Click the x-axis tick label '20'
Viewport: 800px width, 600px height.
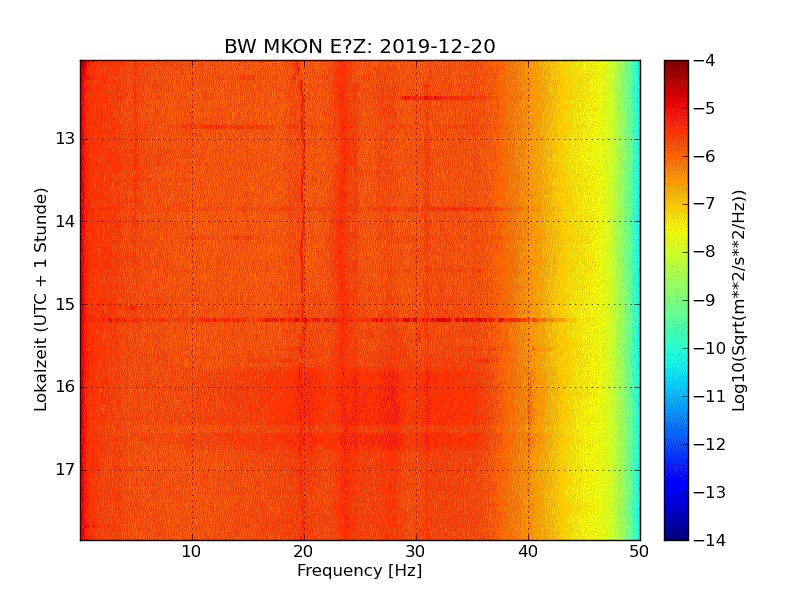[304, 552]
